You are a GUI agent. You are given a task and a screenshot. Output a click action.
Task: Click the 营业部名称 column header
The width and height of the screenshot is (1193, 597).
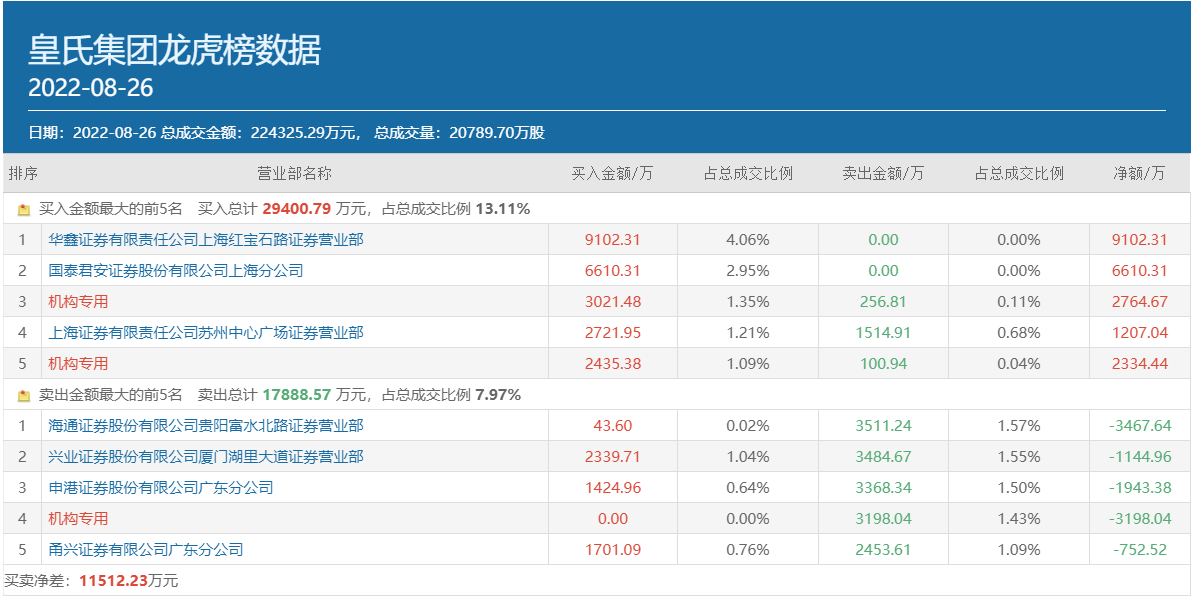pos(294,173)
